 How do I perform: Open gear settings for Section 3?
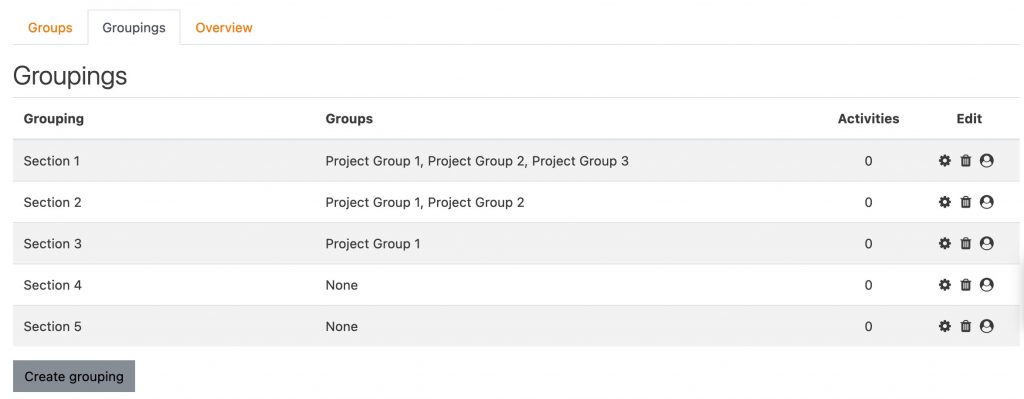pyautogui.click(x=944, y=244)
